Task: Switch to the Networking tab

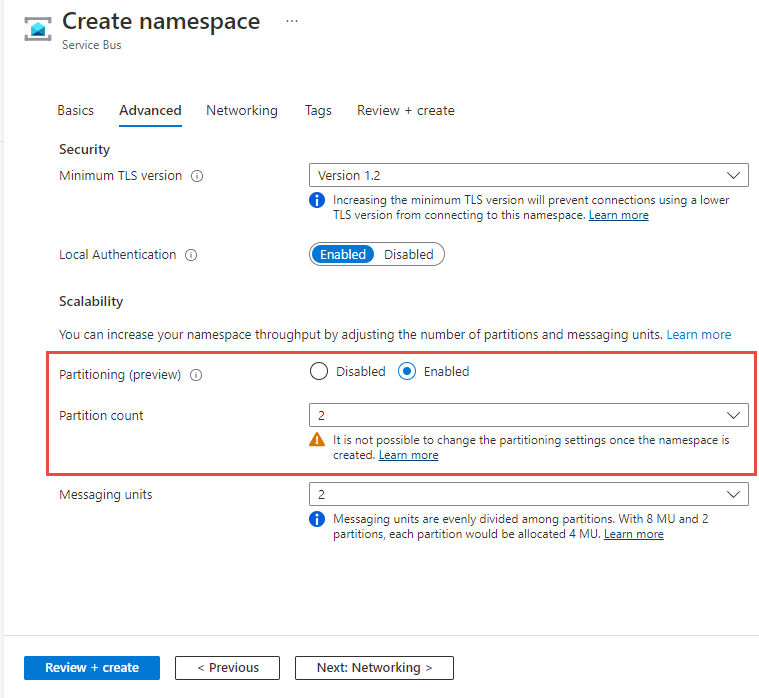Action: (x=242, y=111)
